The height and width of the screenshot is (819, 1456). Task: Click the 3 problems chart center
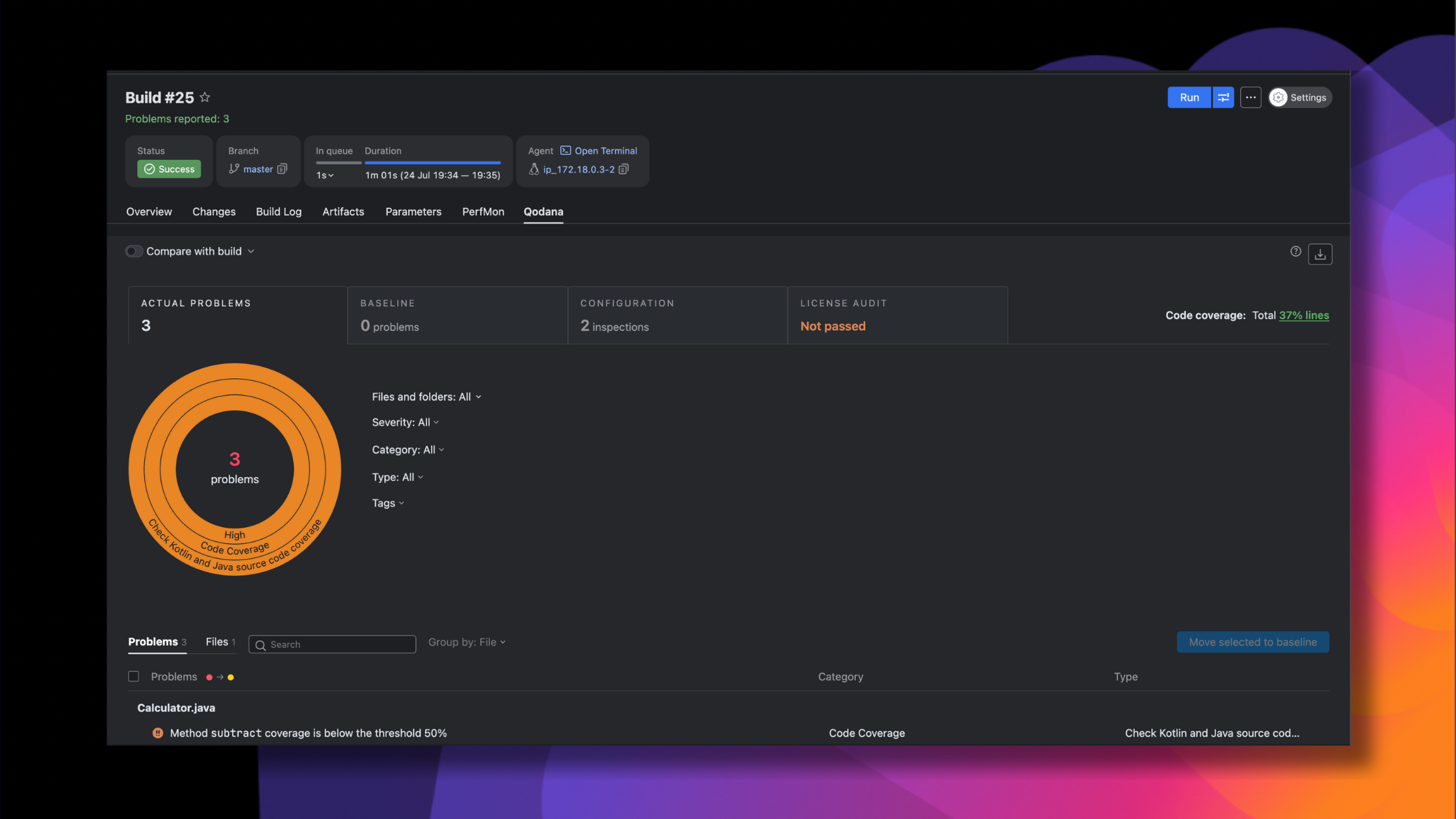pos(235,469)
